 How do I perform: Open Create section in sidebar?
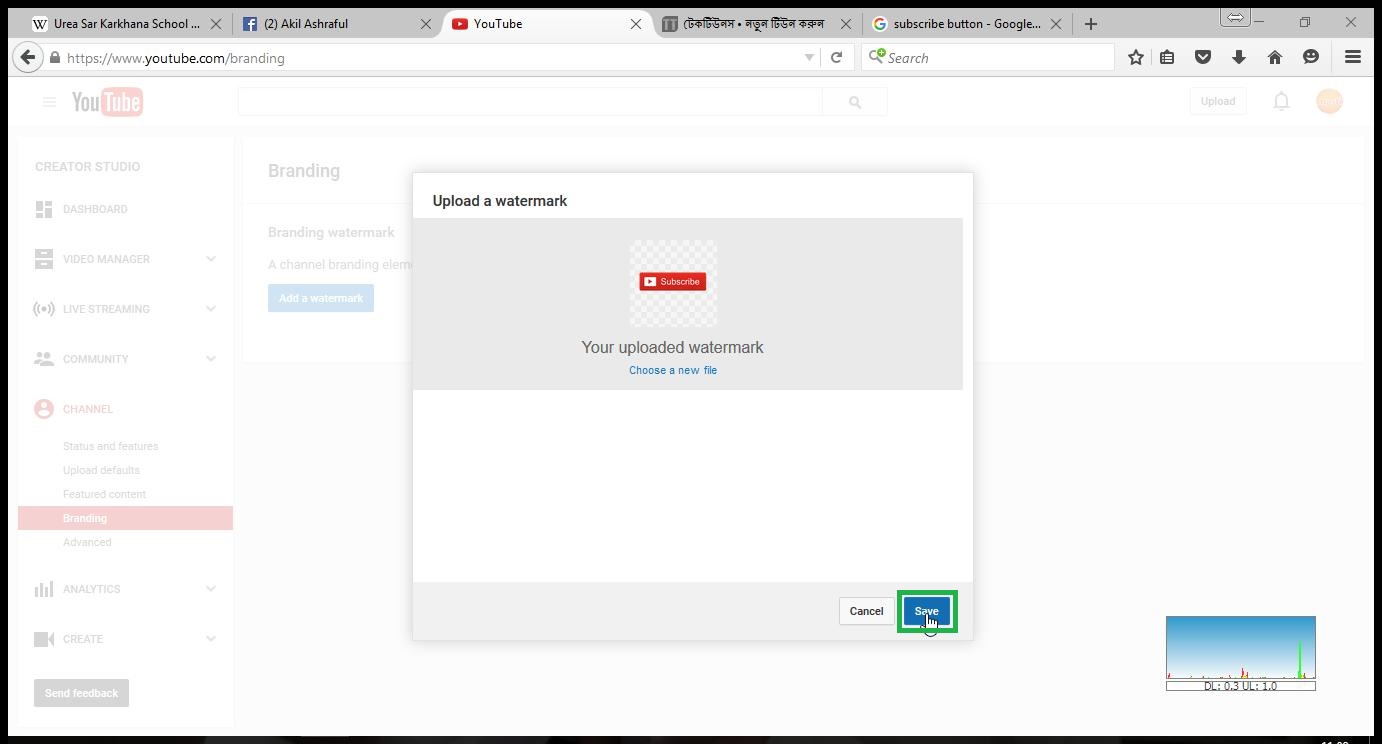83,639
